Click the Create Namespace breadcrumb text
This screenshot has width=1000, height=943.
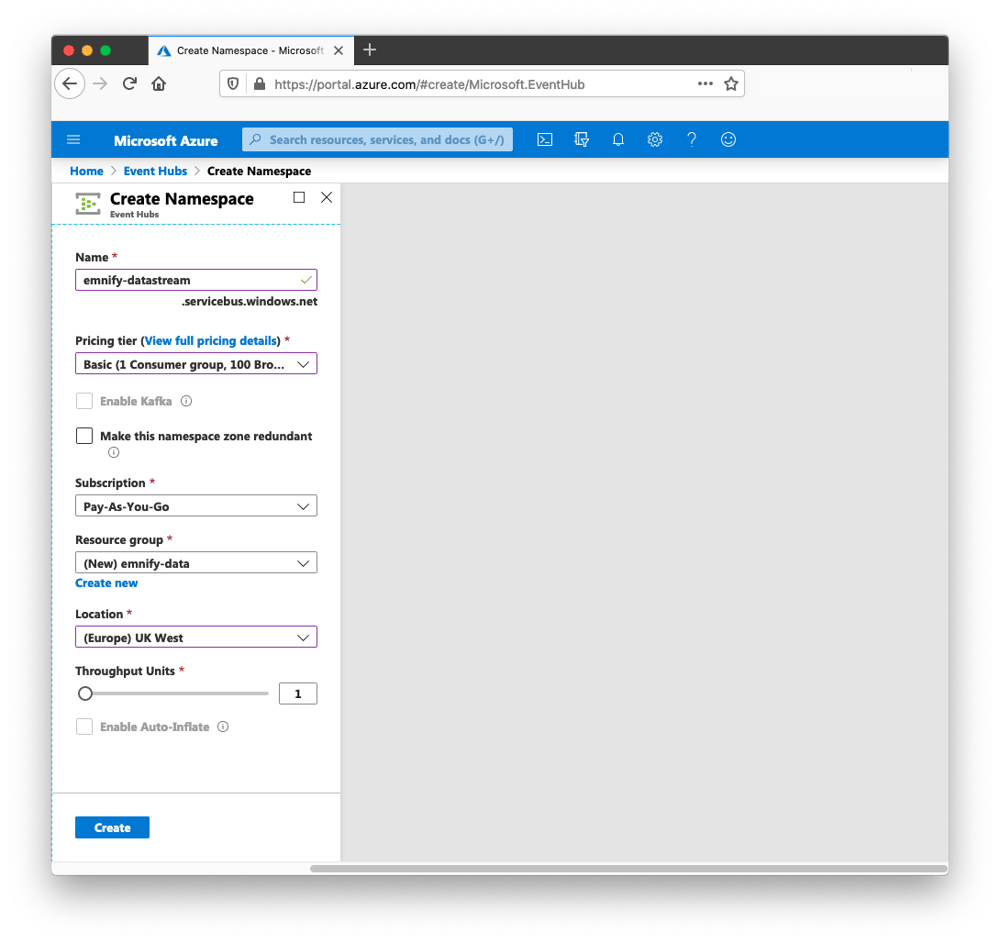(x=259, y=171)
